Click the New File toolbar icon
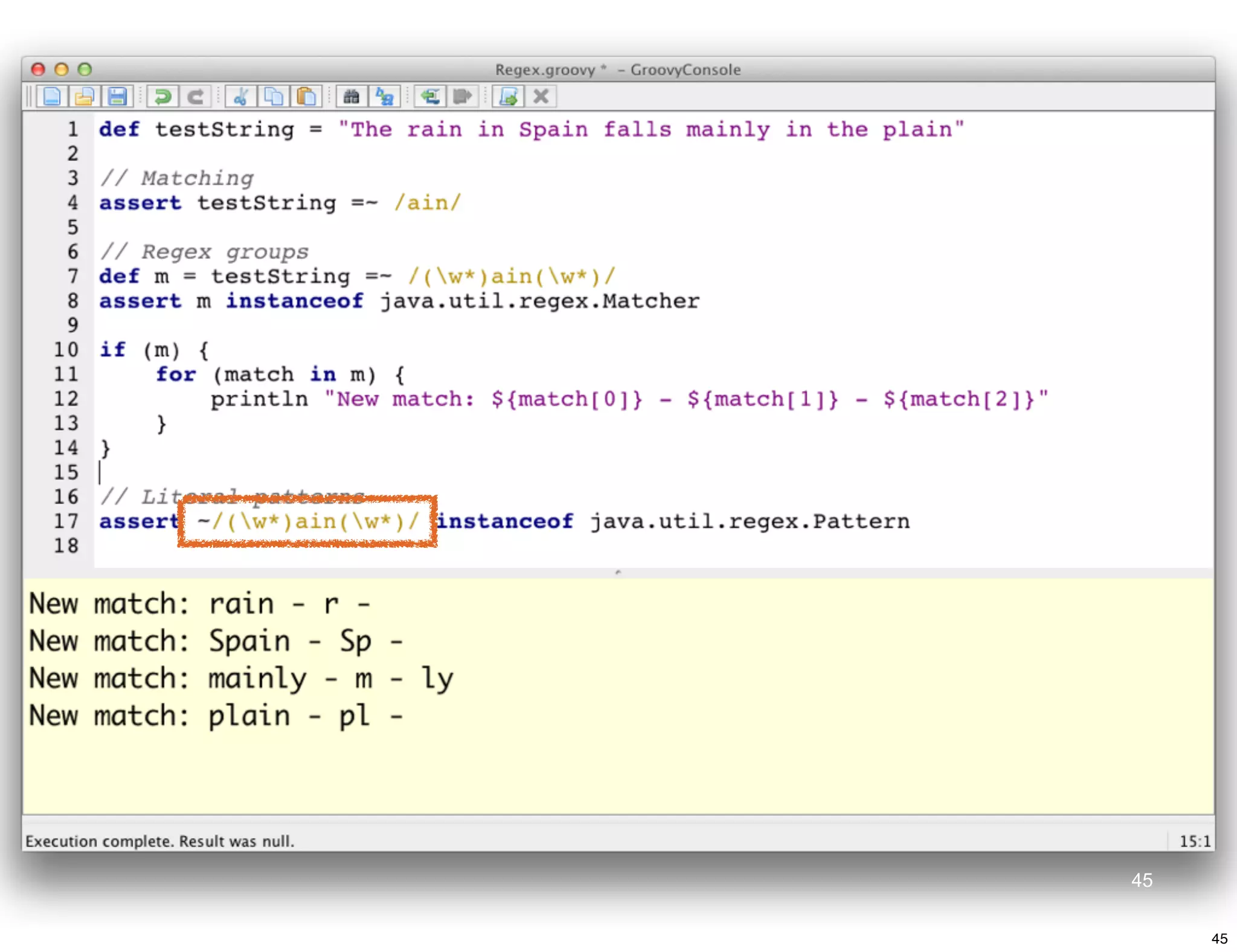Screen dimensions: 1237x952 pyautogui.click(x=52, y=97)
